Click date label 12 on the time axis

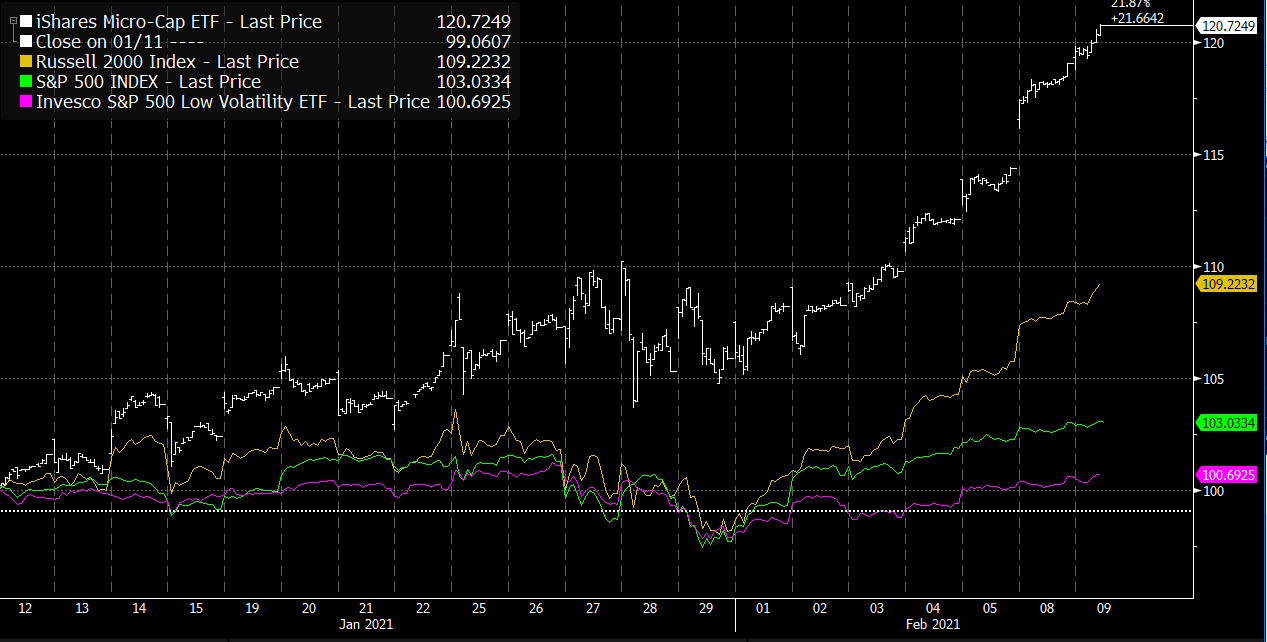27,607
